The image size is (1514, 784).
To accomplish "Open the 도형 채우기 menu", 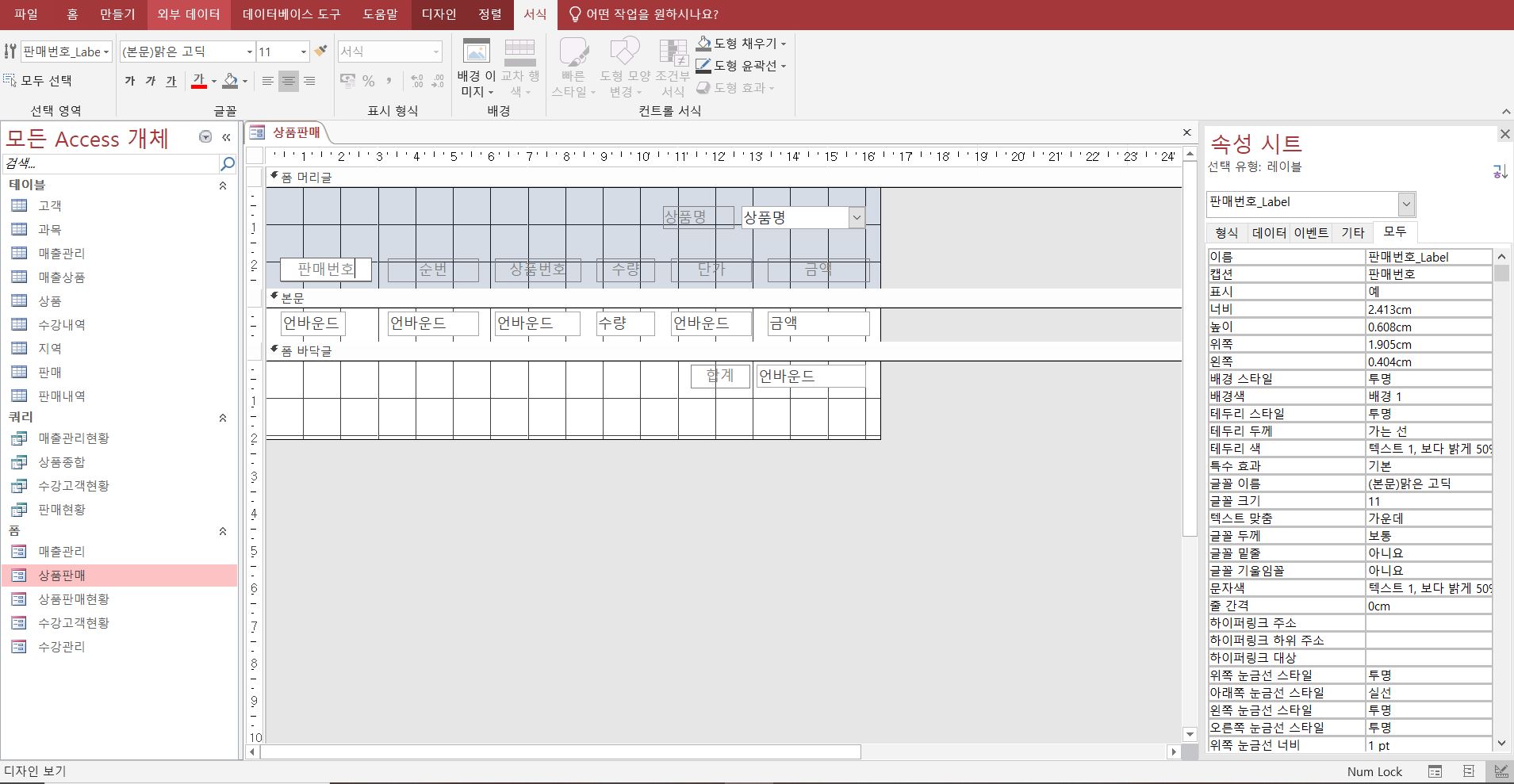I will (x=742, y=44).
